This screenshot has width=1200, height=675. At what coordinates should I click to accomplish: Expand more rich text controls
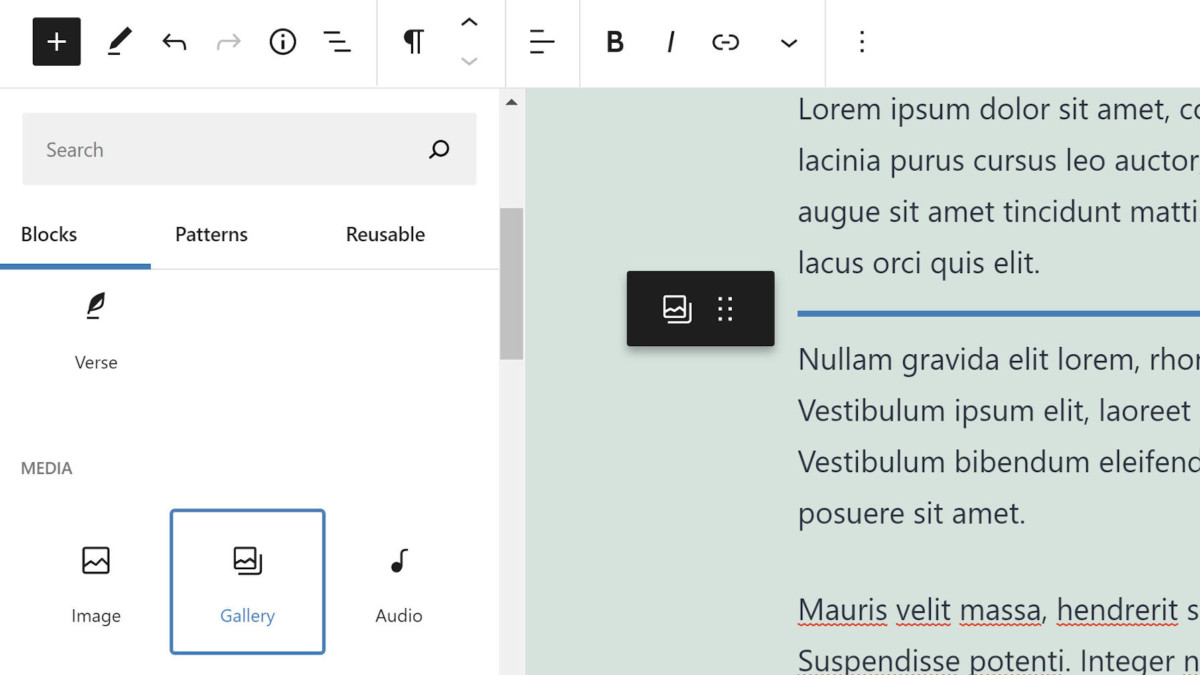(x=789, y=43)
